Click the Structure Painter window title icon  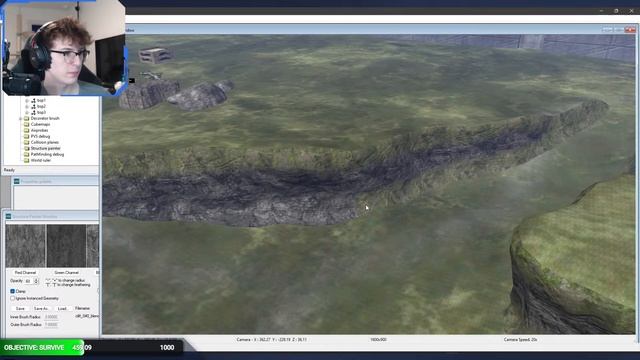(8, 216)
